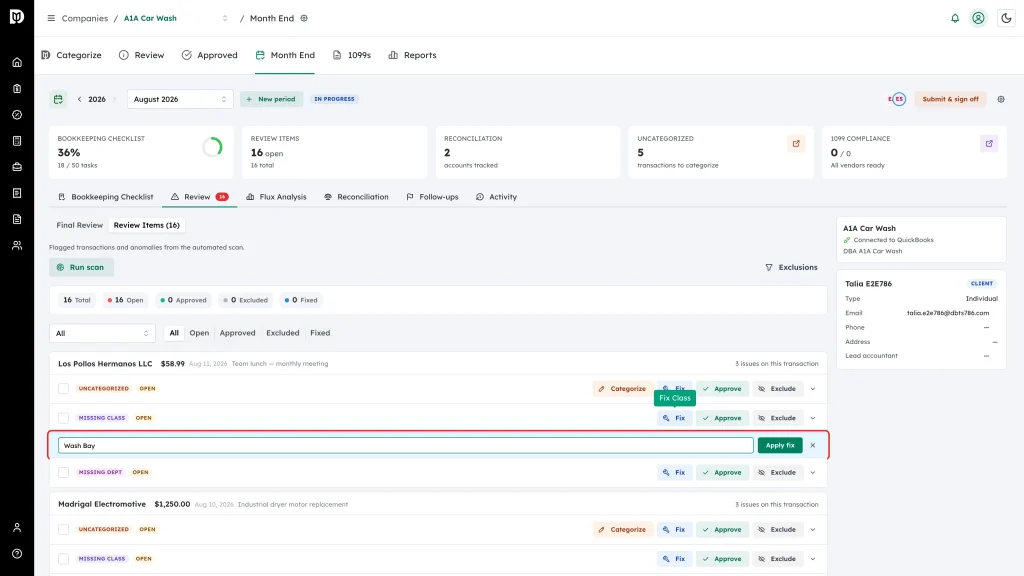The width and height of the screenshot is (1024, 576).
Task: Check Los Pollos Uncategorized item checkbox
Action: tap(63, 389)
